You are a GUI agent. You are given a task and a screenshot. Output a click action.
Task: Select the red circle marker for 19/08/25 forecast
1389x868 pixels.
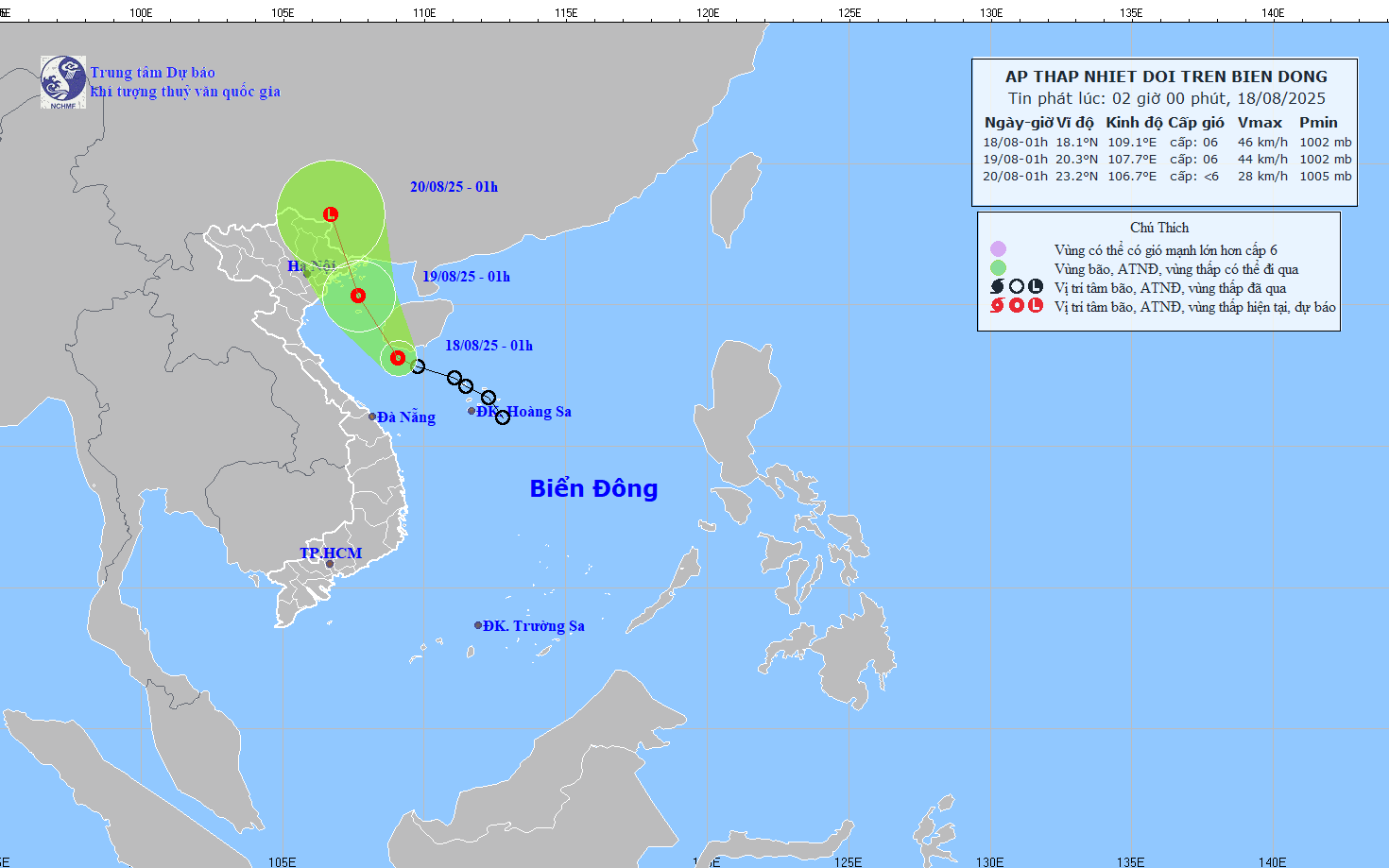tap(357, 296)
